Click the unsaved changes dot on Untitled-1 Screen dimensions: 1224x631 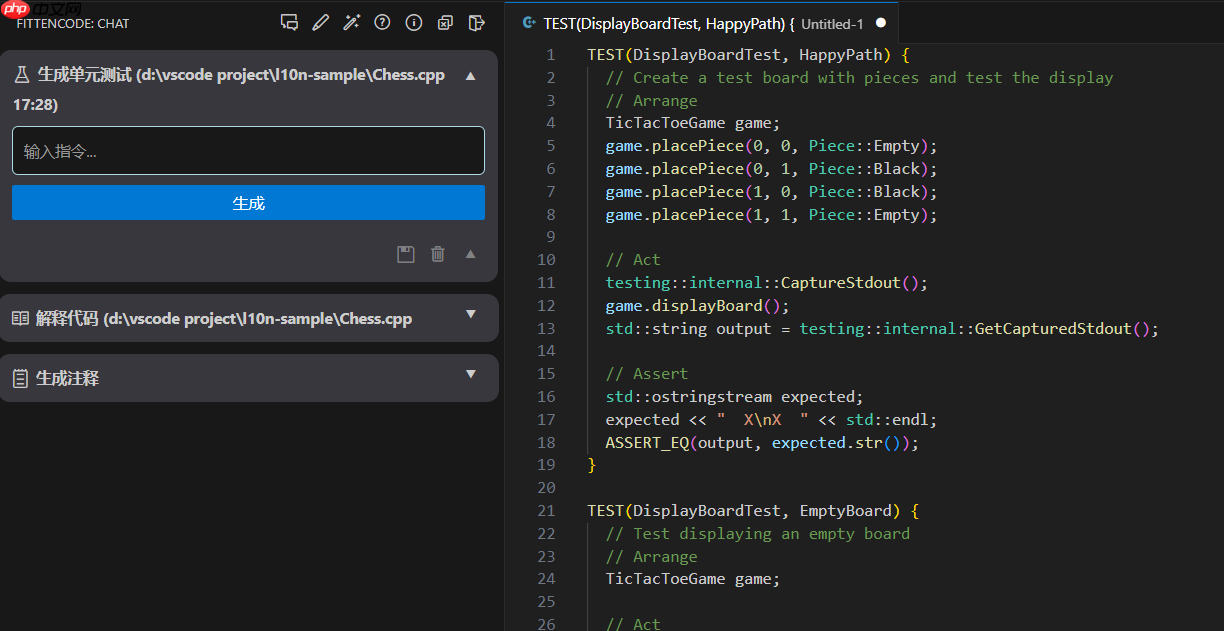tap(881, 22)
